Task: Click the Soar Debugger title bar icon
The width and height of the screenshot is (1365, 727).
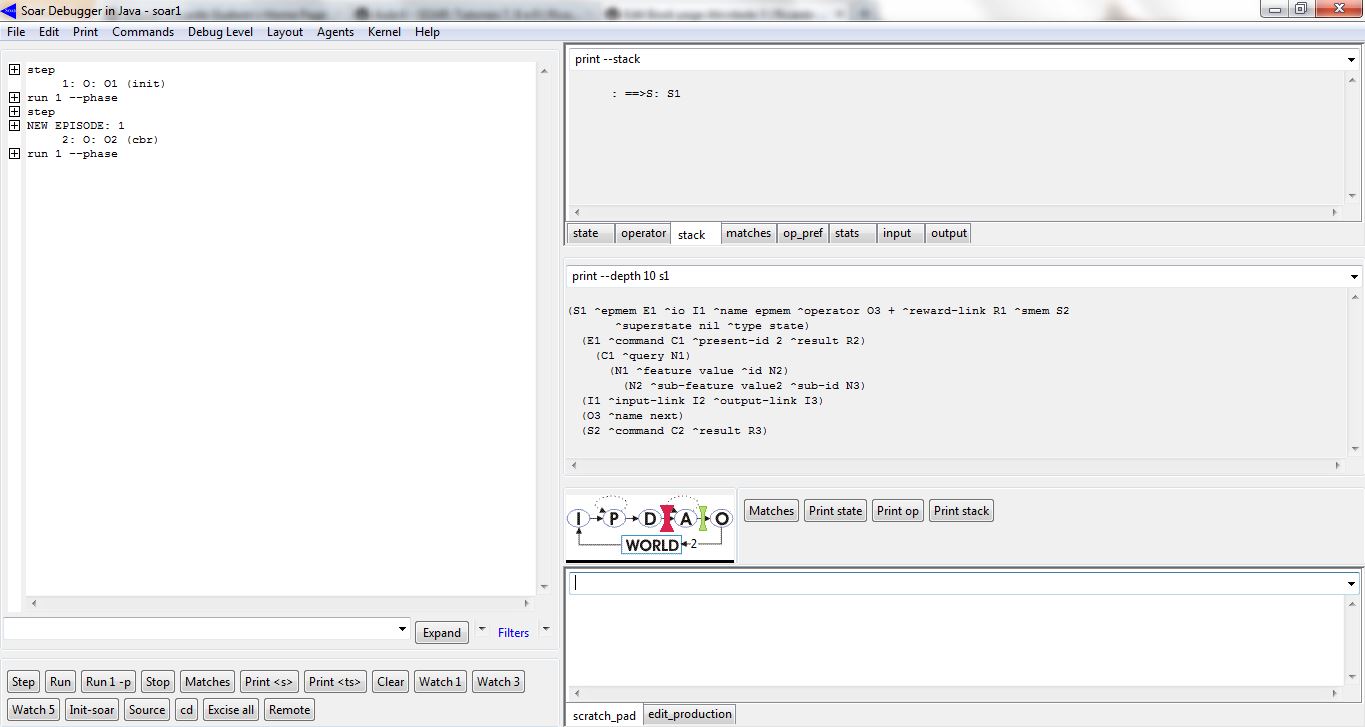Action: (9, 10)
